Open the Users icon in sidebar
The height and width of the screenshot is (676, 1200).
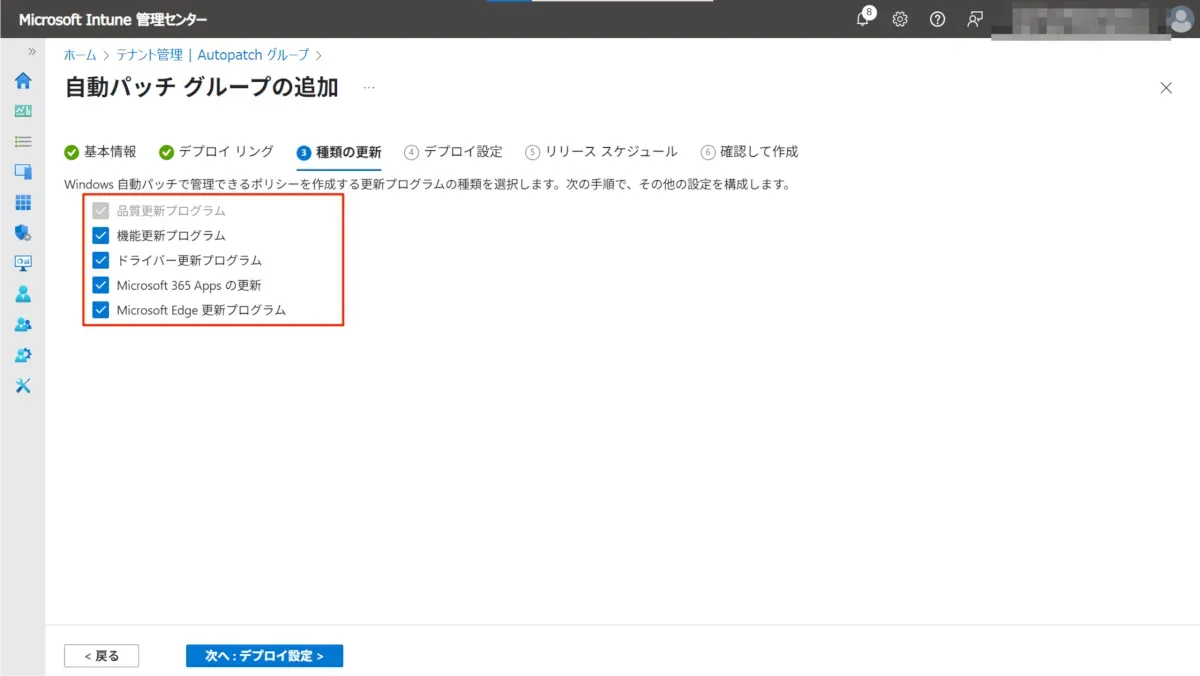[x=23, y=294]
